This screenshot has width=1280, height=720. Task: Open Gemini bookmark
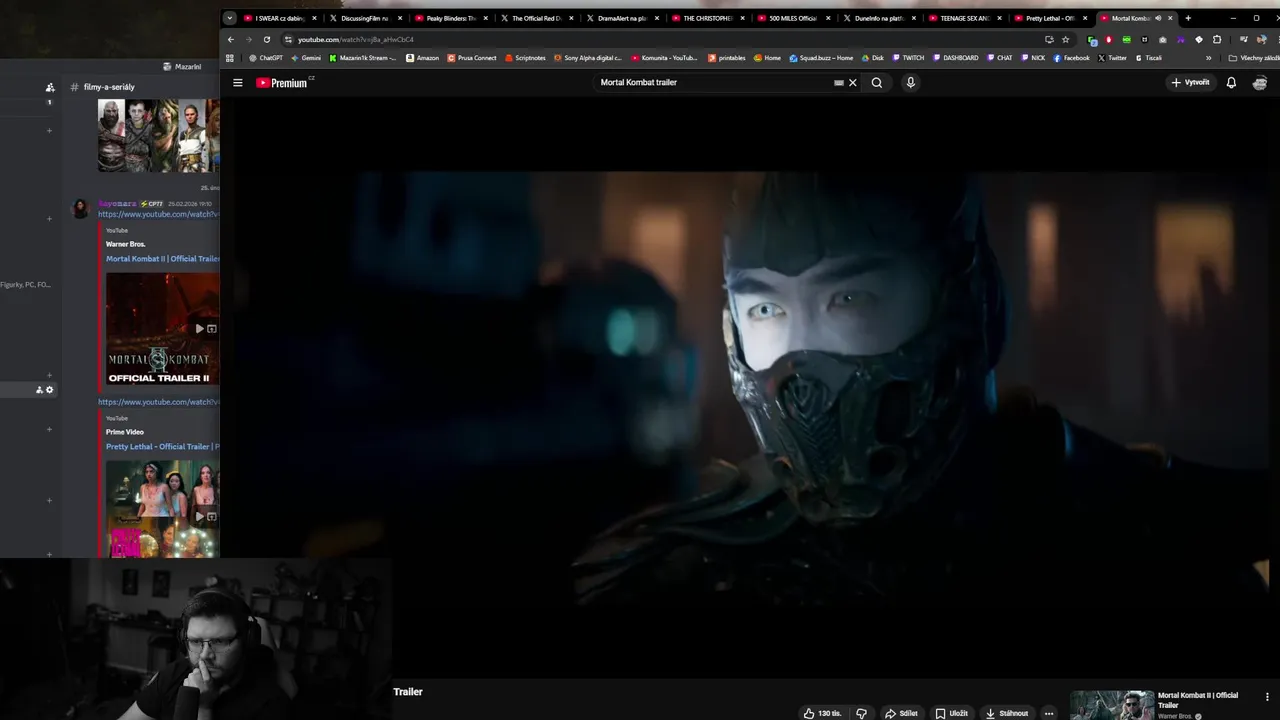pos(306,58)
